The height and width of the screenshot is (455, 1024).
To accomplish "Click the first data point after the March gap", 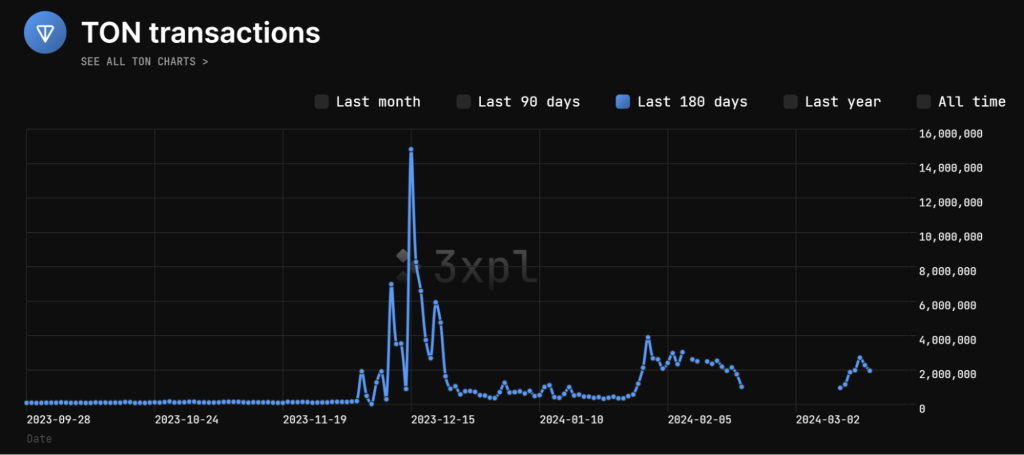I will tap(840, 388).
